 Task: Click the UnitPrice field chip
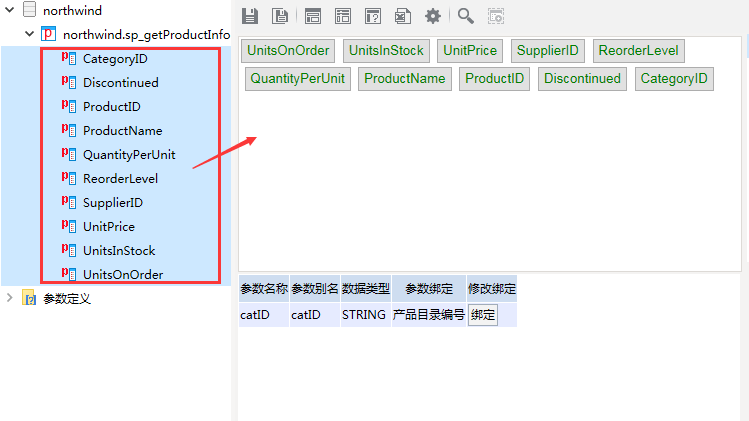[x=470, y=51]
